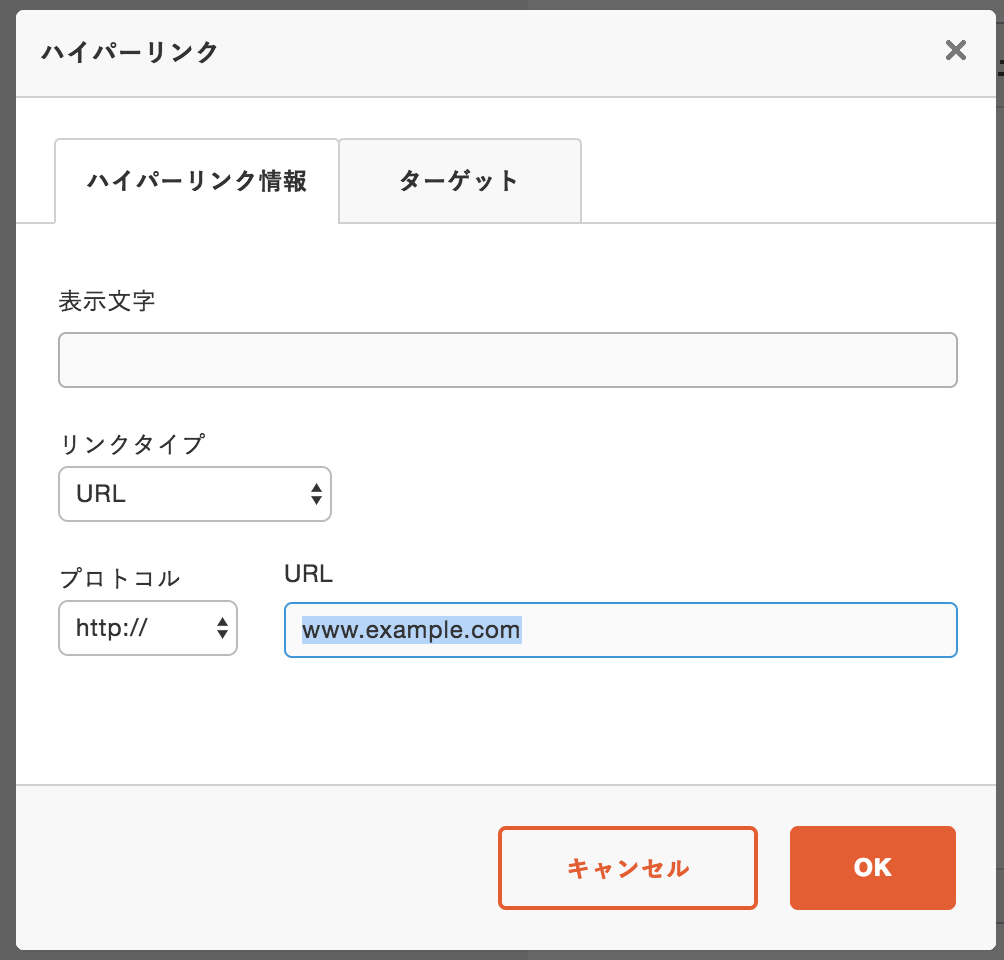This screenshot has width=1004, height=960.
Task: Click the プロトコル label
Action: coord(120,578)
